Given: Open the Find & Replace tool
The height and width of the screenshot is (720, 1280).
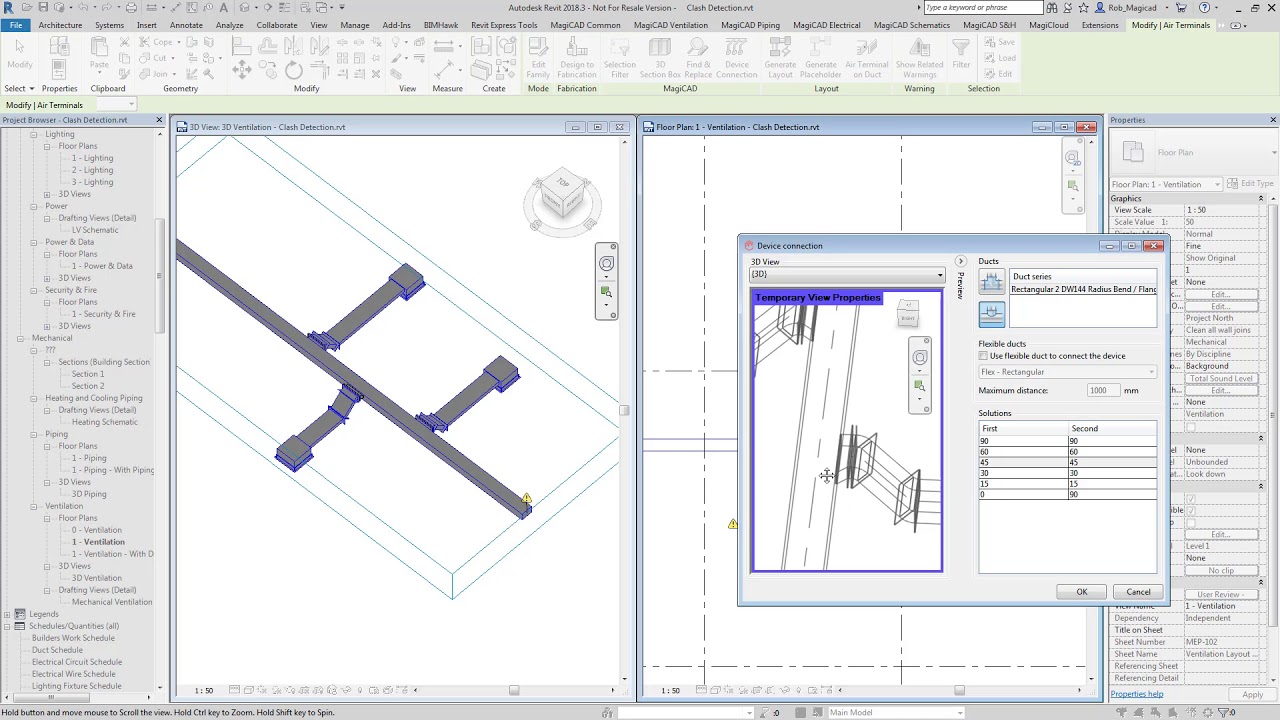Looking at the screenshot, I should point(698,57).
